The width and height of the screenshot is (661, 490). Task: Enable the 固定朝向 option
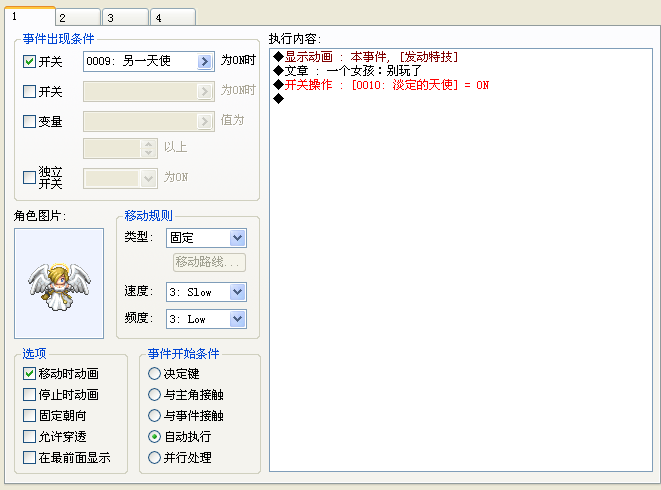coord(29,415)
